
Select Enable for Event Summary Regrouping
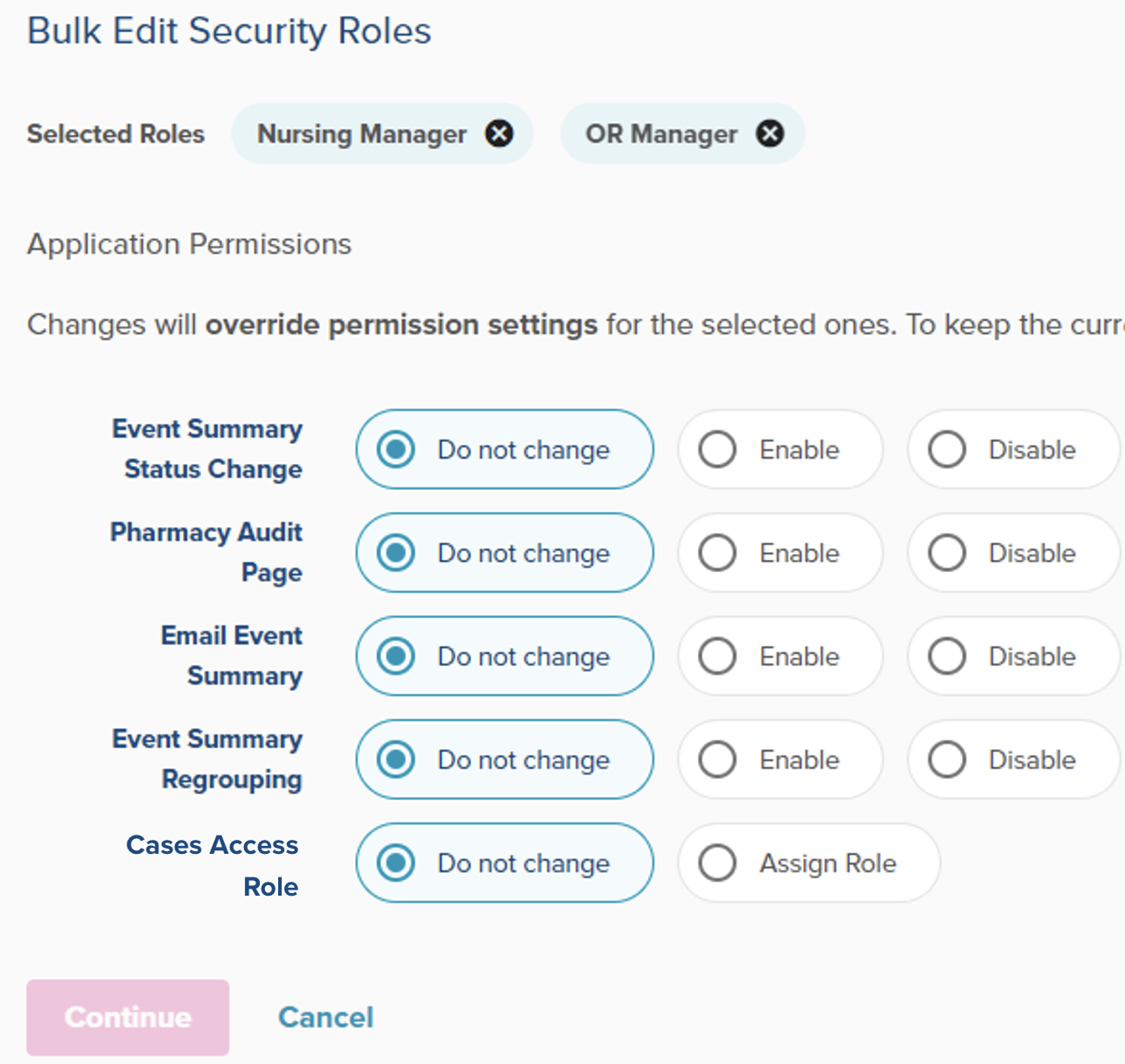[781, 760]
